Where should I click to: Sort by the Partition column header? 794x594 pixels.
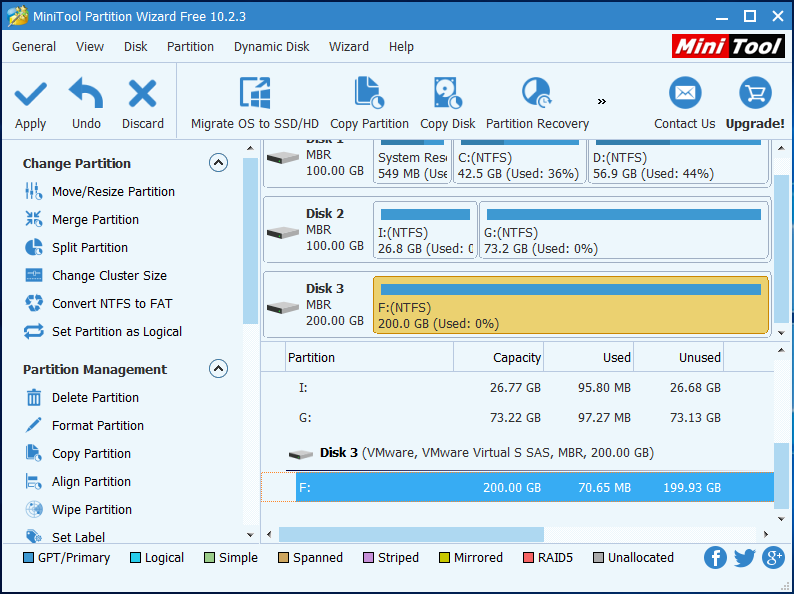point(370,358)
